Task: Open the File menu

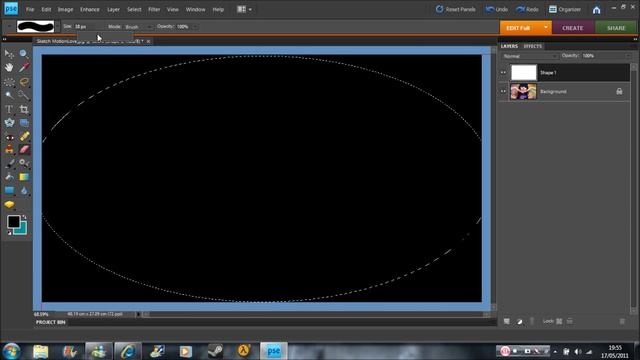Action: [x=30, y=9]
